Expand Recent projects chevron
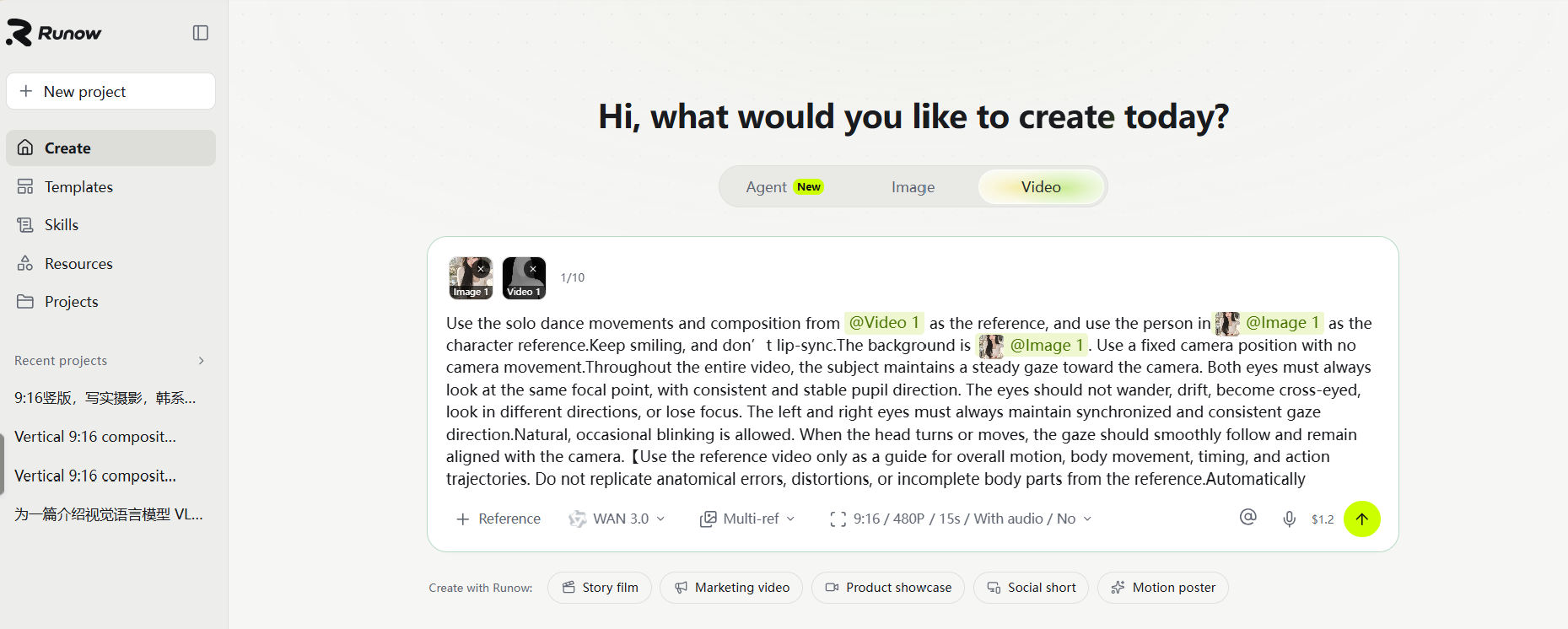This screenshot has height=629, width=1568. [x=201, y=361]
